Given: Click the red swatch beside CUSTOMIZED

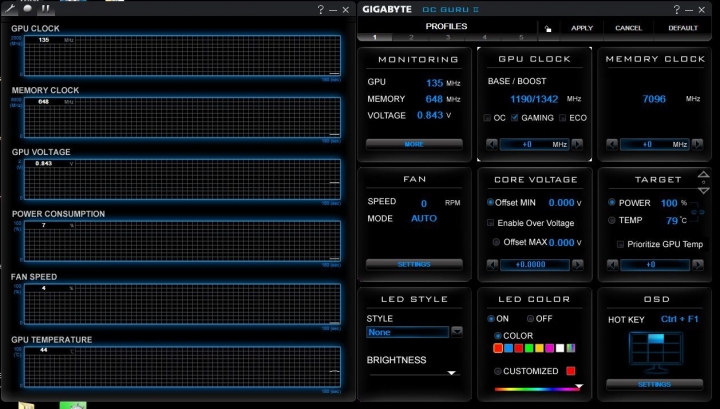Looking at the screenshot, I should tap(571, 371).
